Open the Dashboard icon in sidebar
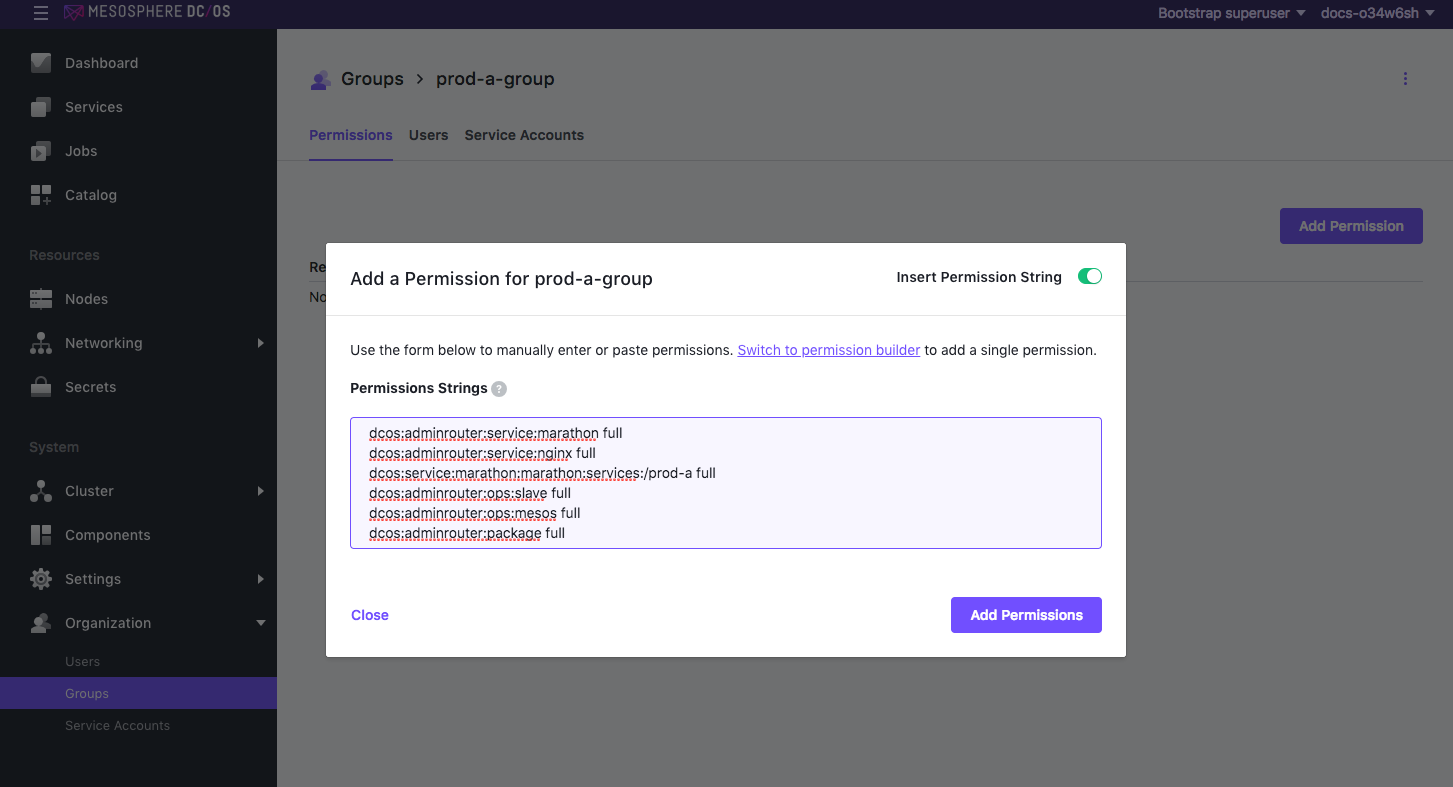 tap(41, 63)
